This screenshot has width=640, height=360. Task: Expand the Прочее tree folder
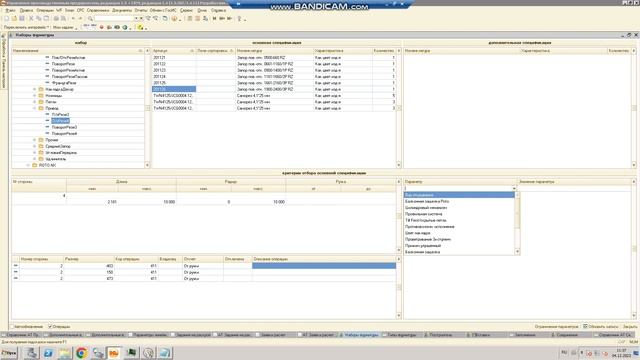click(35, 140)
